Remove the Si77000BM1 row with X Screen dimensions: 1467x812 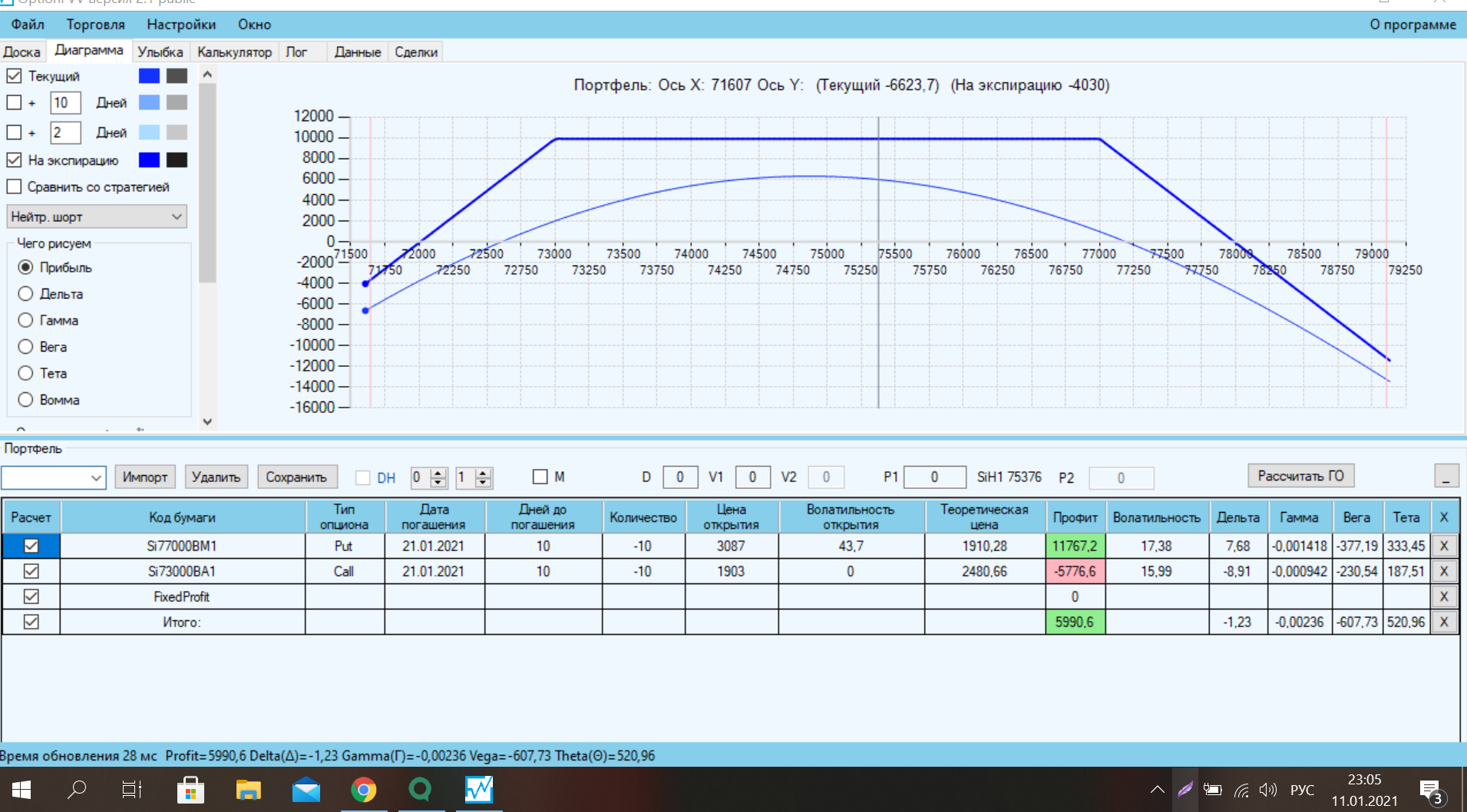tap(1444, 546)
